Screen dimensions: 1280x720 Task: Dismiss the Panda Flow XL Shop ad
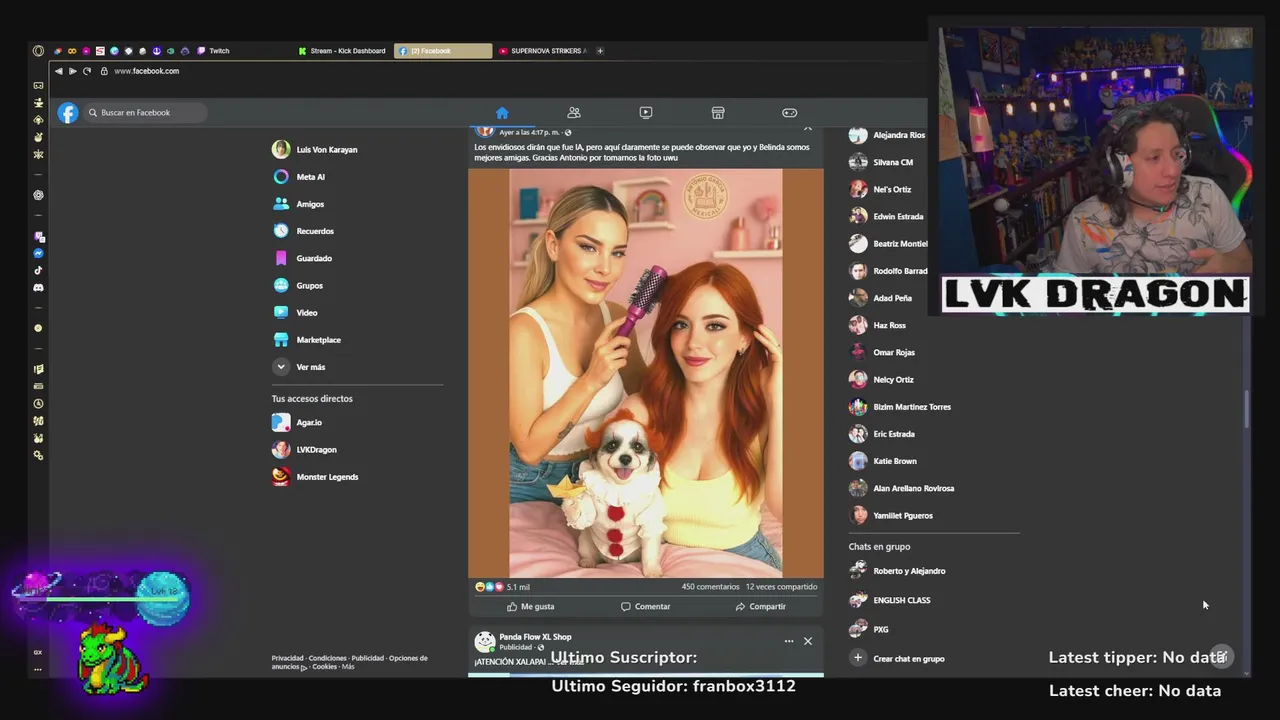(x=808, y=641)
